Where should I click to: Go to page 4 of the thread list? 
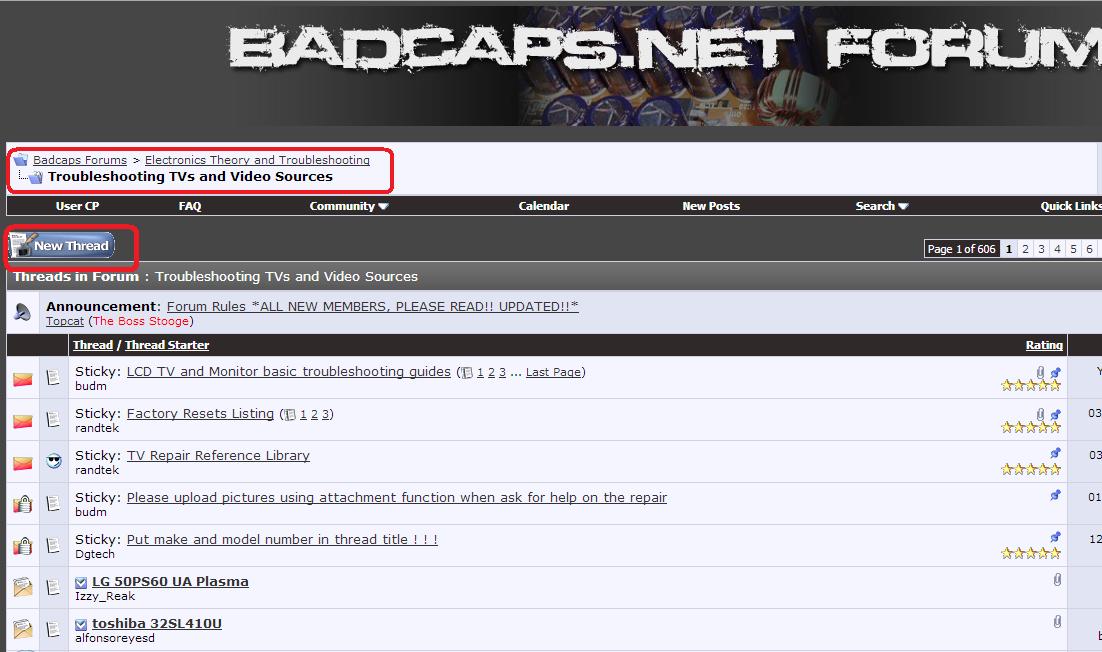click(x=1057, y=249)
